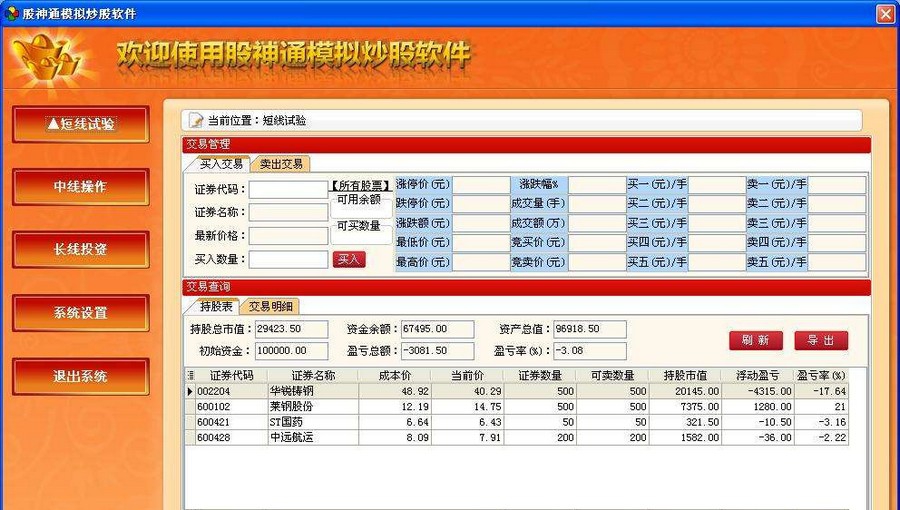The width and height of the screenshot is (900, 510).
Task: Click the 资产总值 field showing 96918.50
Action: (x=589, y=329)
